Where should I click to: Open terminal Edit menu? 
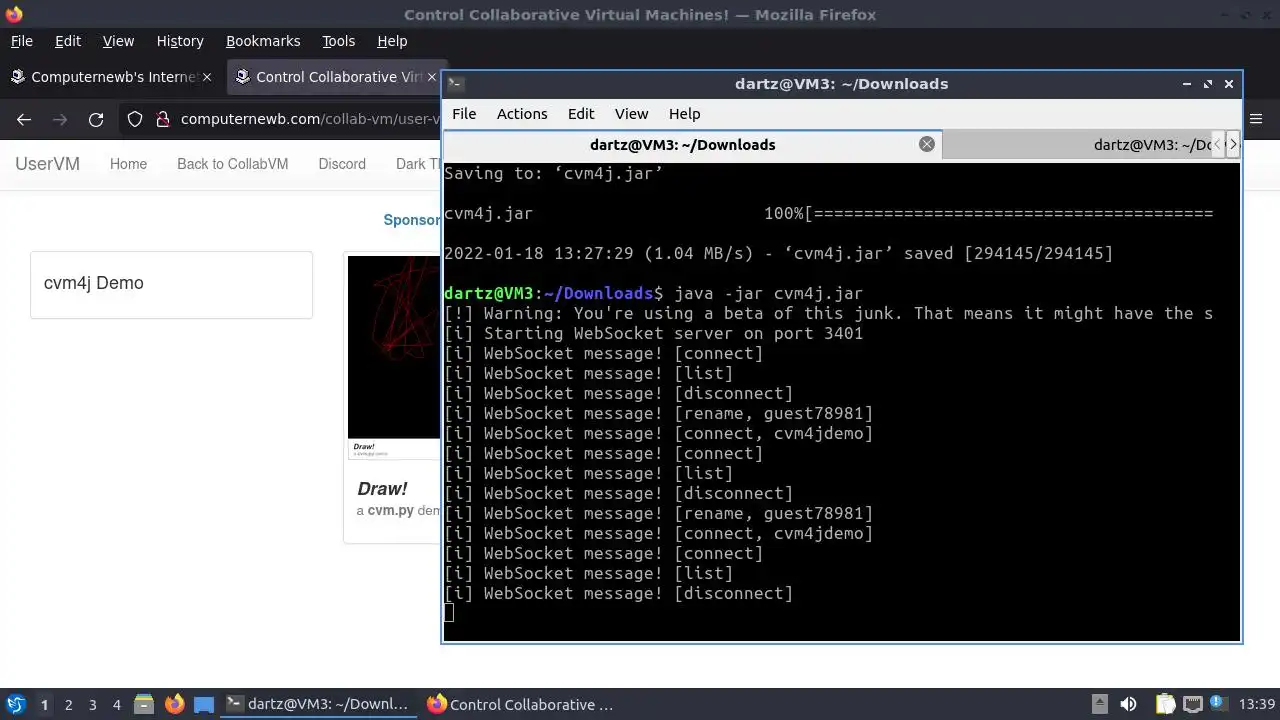(x=581, y=114)
